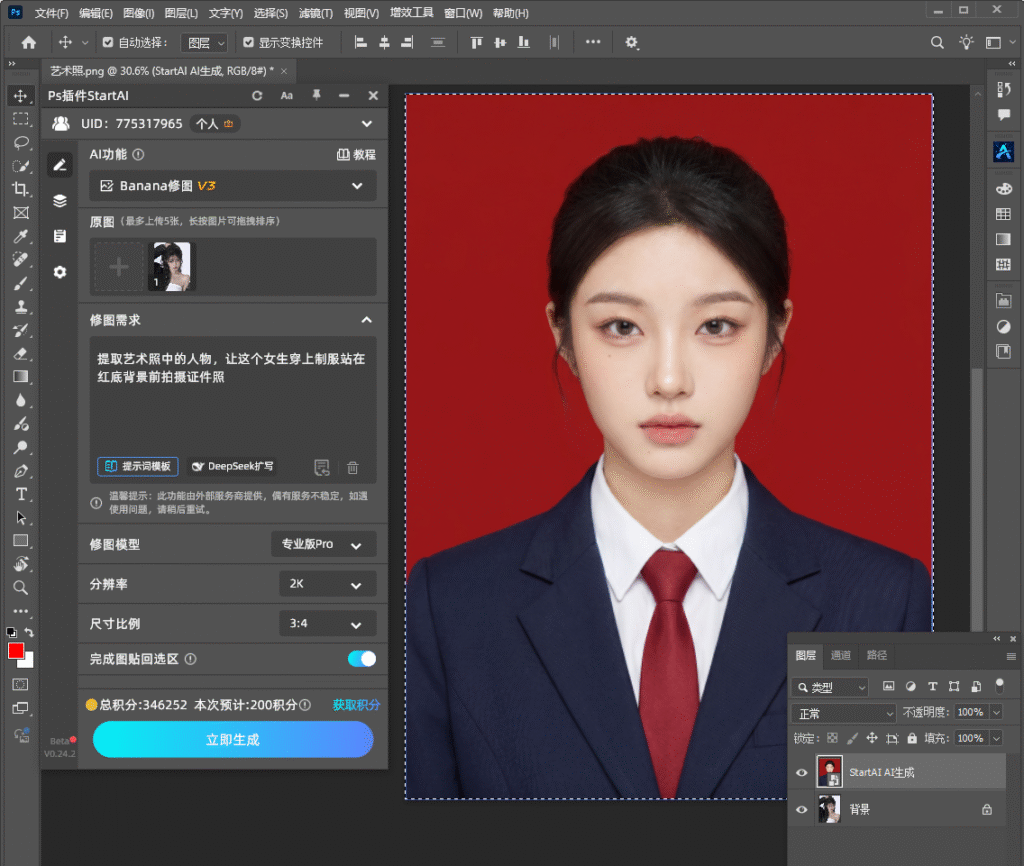Click the layer opacity 100% field

970,713
